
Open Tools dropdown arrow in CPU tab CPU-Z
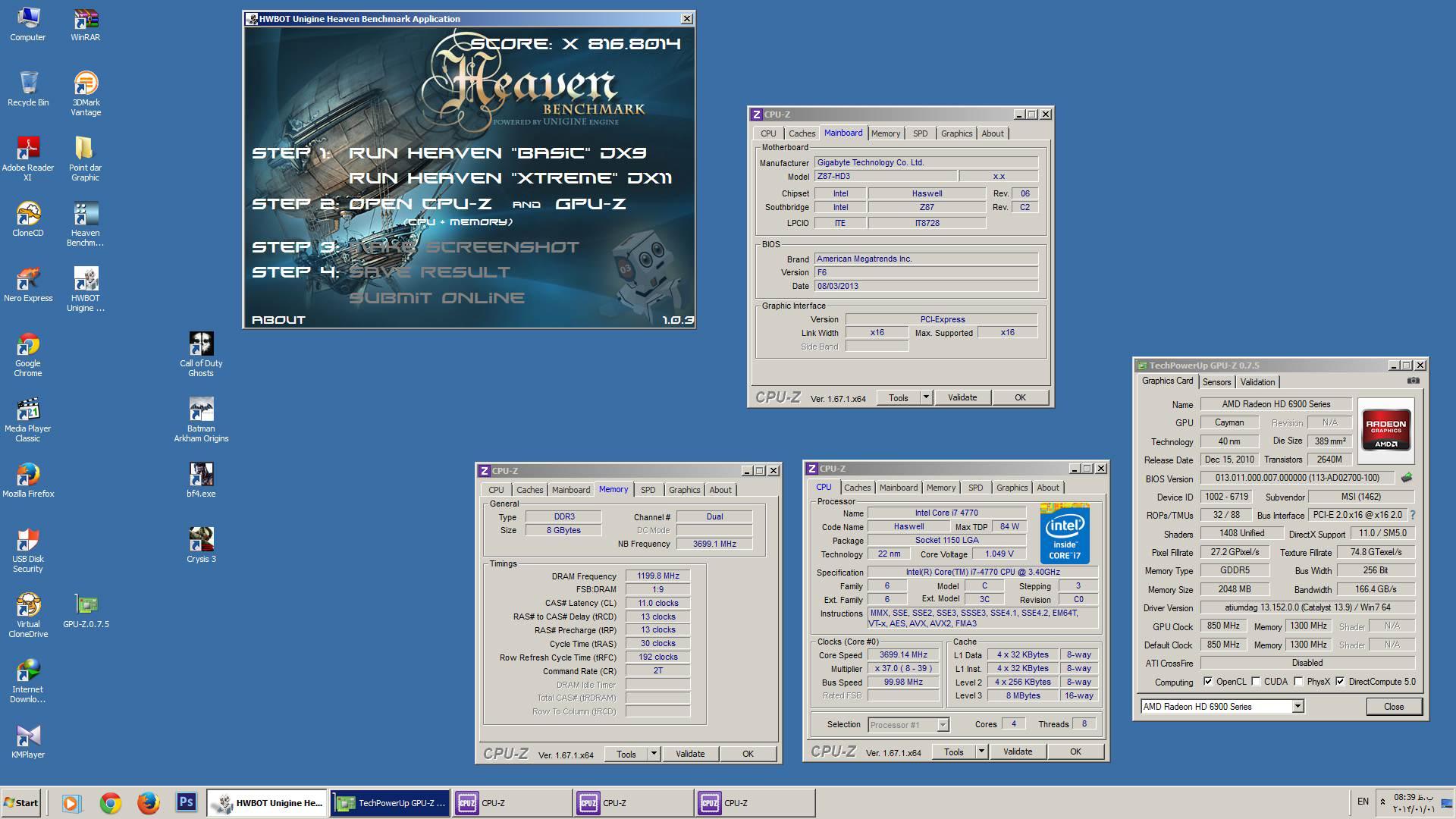(981, 752)
